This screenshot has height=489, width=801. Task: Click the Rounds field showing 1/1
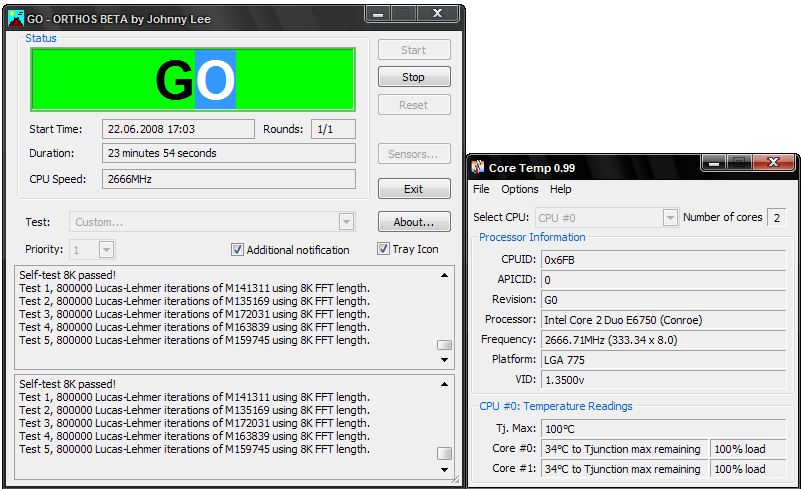pos(333,129)
